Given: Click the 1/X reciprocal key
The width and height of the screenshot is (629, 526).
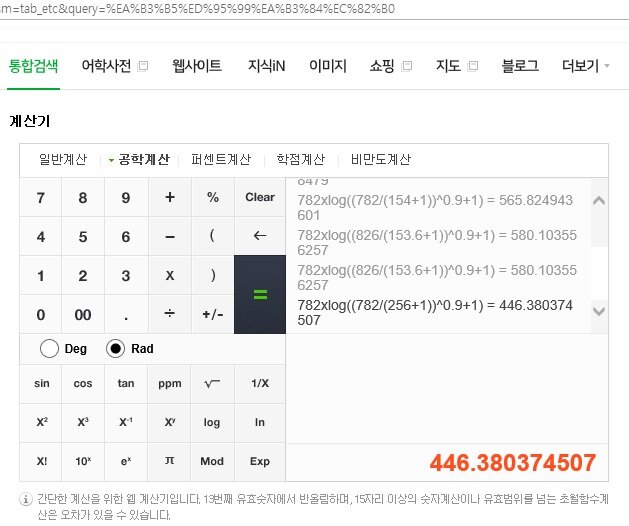Looking at the screenshot, I should [260, 384].
